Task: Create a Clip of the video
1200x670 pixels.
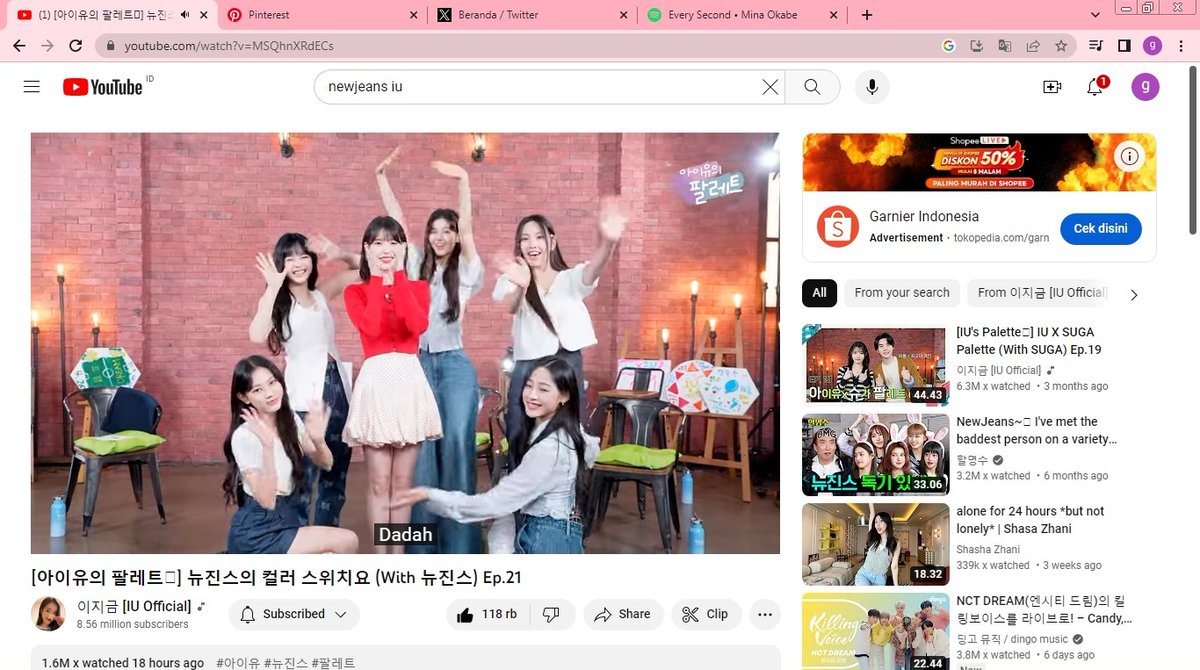Action: (x=706, y=614)
